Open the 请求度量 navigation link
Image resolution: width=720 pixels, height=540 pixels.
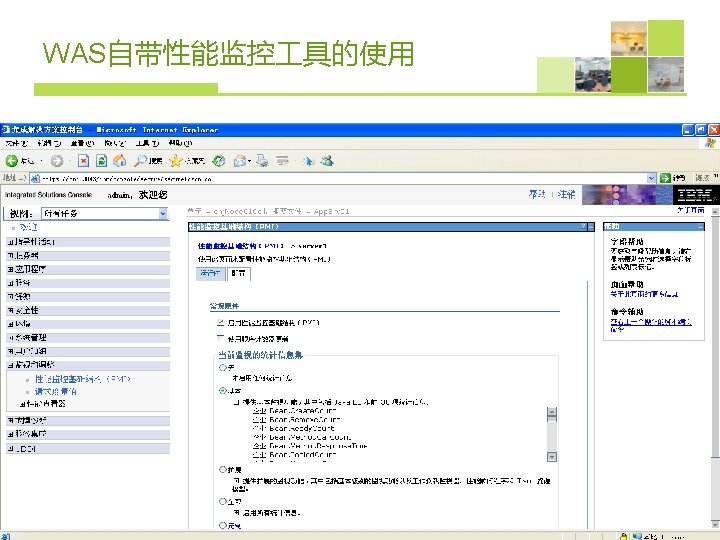point(56,391)
